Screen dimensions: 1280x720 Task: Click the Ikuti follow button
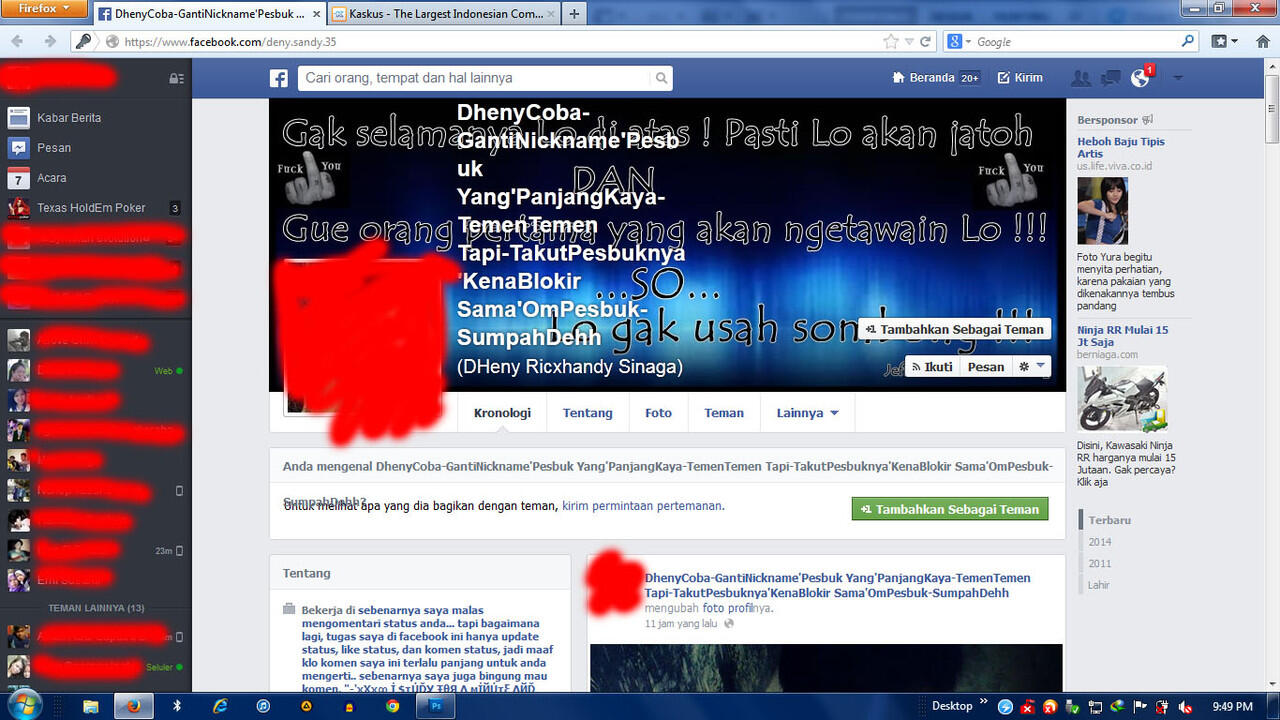point(931,367)
